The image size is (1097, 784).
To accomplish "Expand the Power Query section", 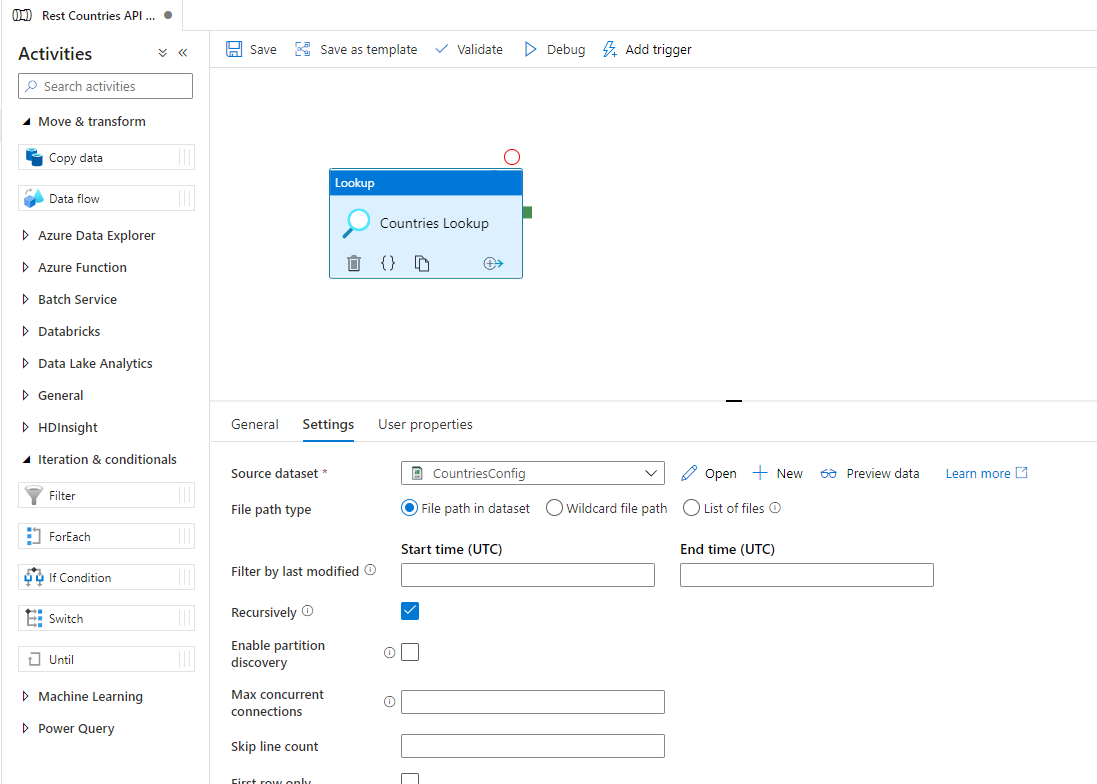I will coord(26,728).
